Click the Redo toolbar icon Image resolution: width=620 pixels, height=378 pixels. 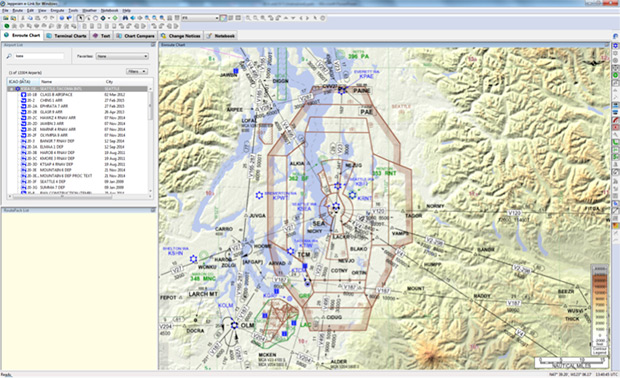[52, 18]
